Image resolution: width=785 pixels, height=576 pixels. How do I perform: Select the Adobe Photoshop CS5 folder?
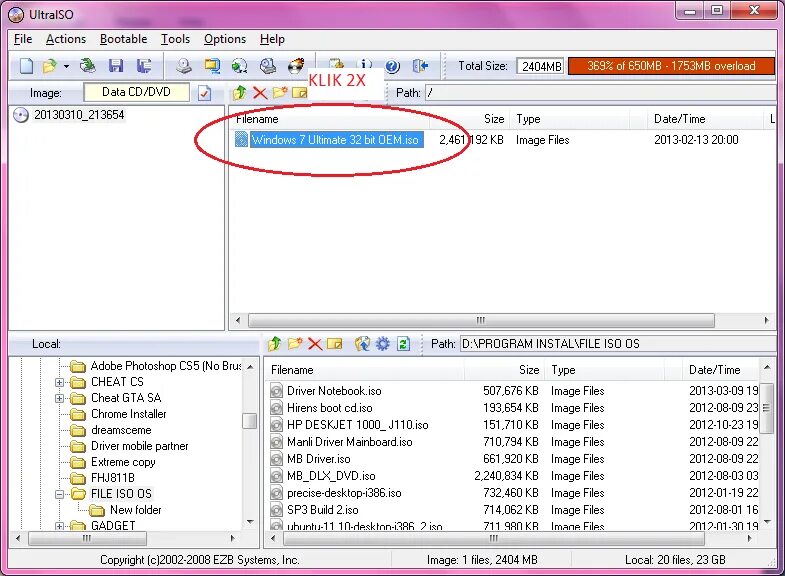tap(166, 366)
